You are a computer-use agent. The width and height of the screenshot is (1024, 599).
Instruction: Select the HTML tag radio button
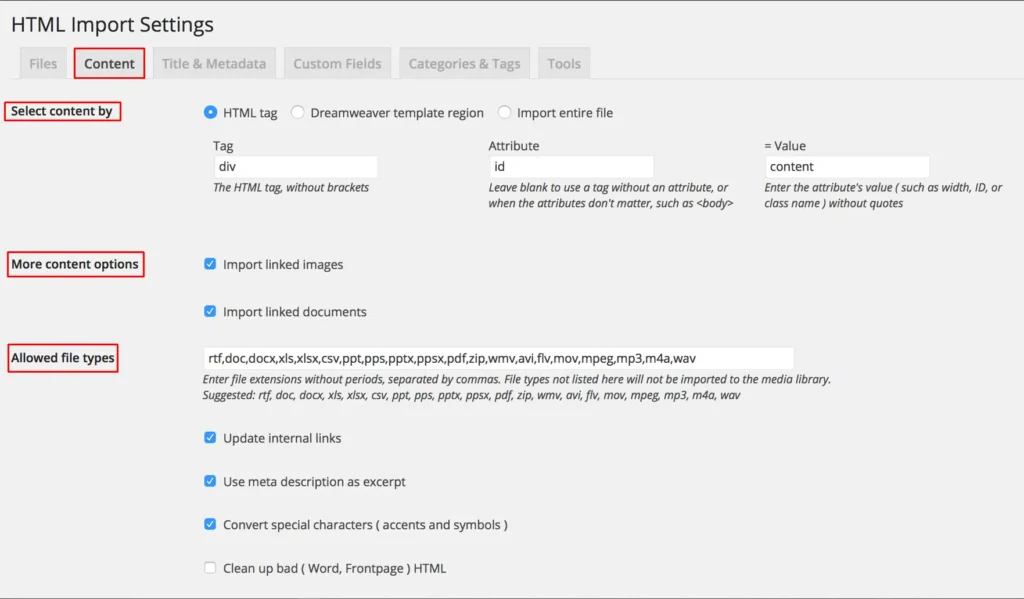pyautogui.click(x=210, y=112)
